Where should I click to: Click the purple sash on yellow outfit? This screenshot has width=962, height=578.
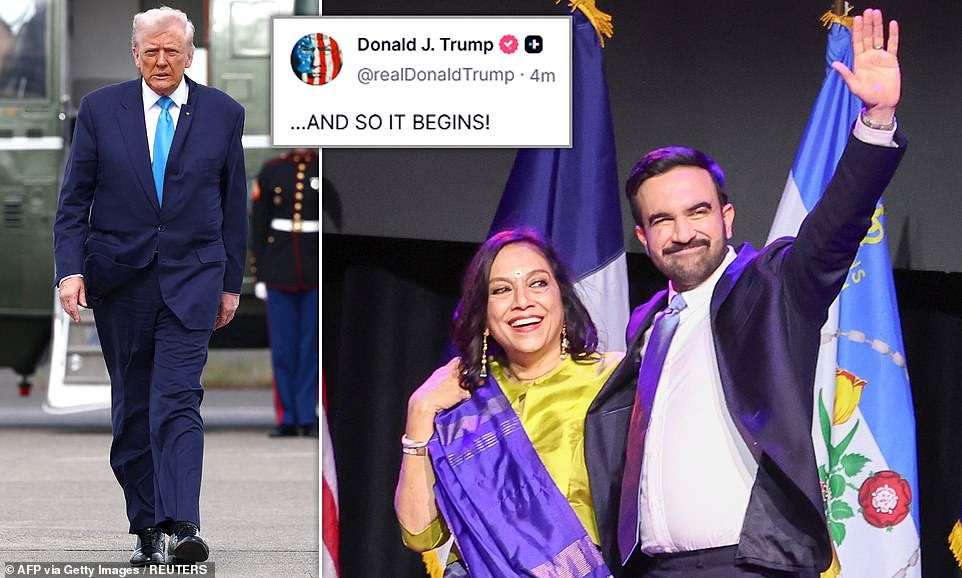coord(509,485)
